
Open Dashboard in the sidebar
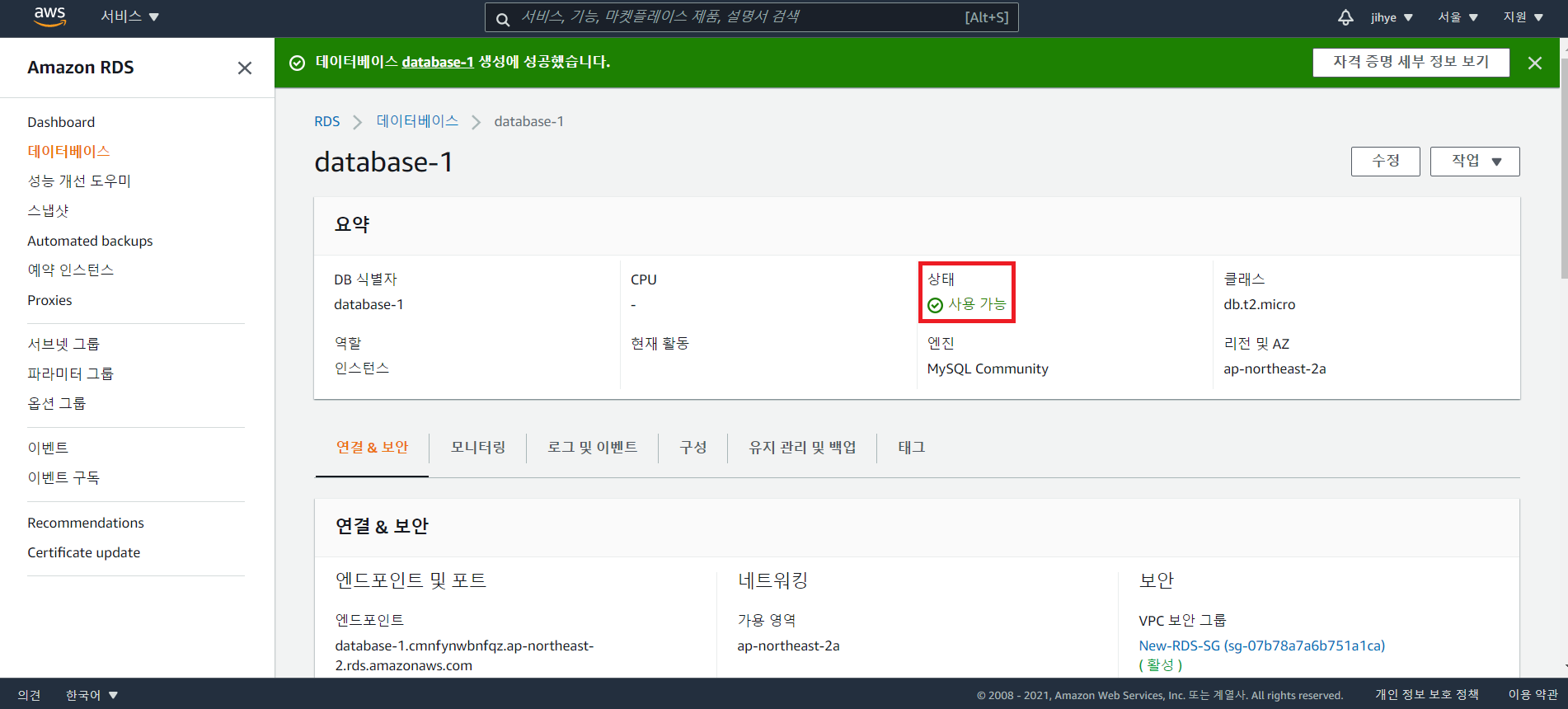point(61,122)
